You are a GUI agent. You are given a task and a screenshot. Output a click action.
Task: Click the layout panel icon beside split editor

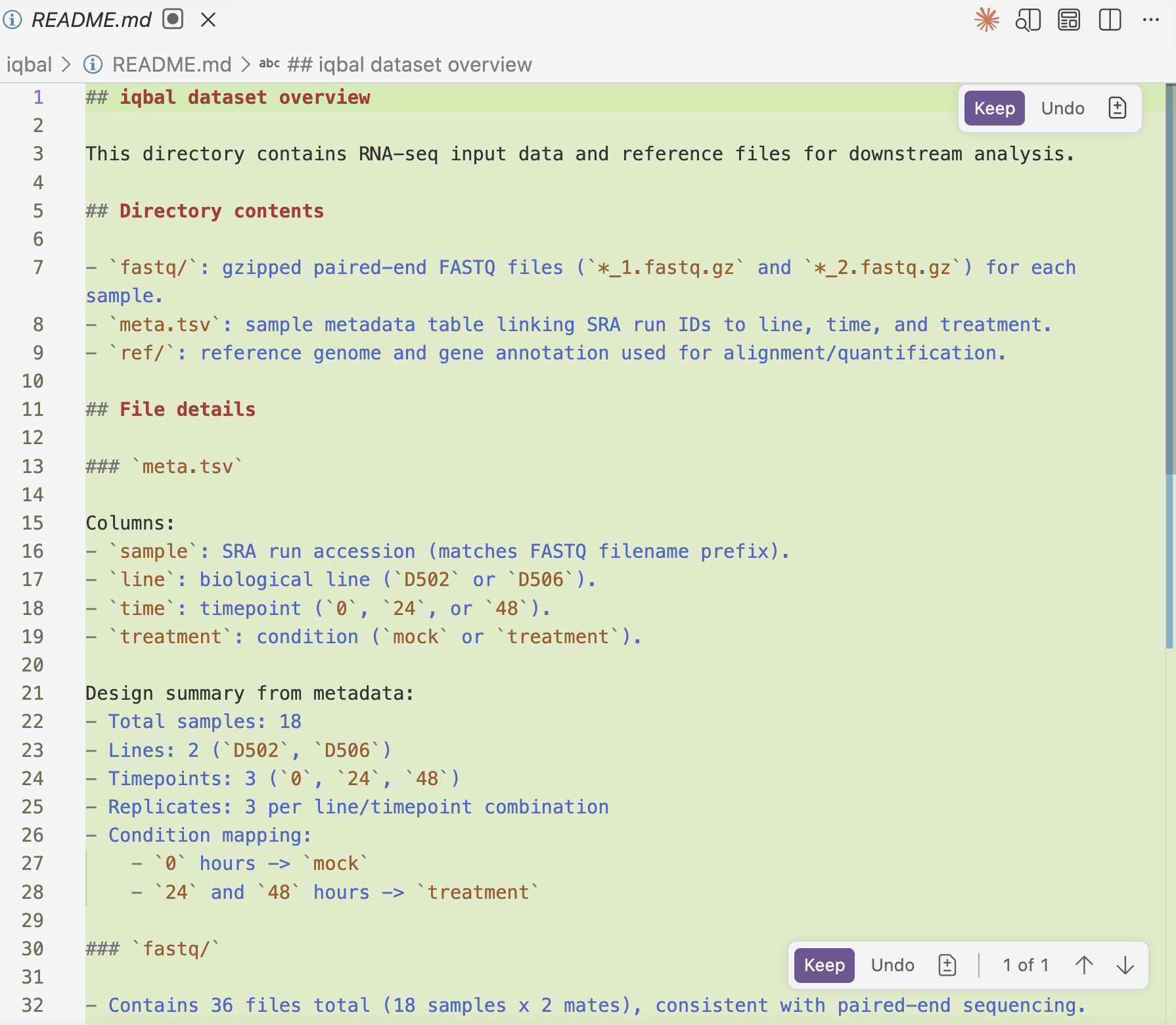(1069, 20)
